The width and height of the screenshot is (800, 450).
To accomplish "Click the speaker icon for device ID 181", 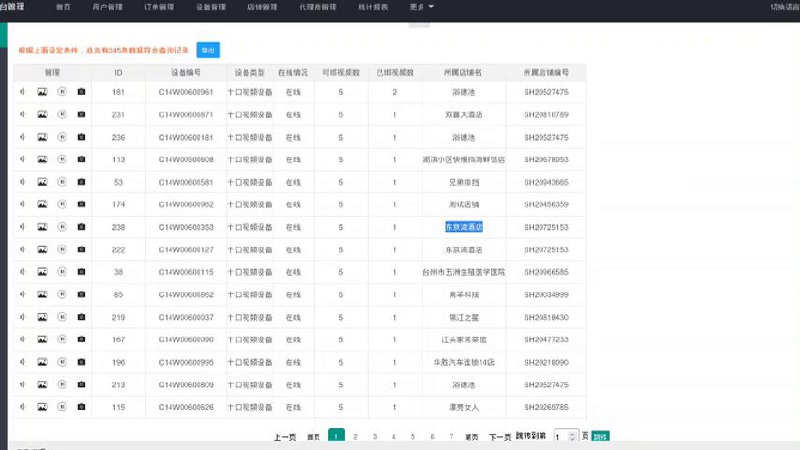I will tap(22, 92).
